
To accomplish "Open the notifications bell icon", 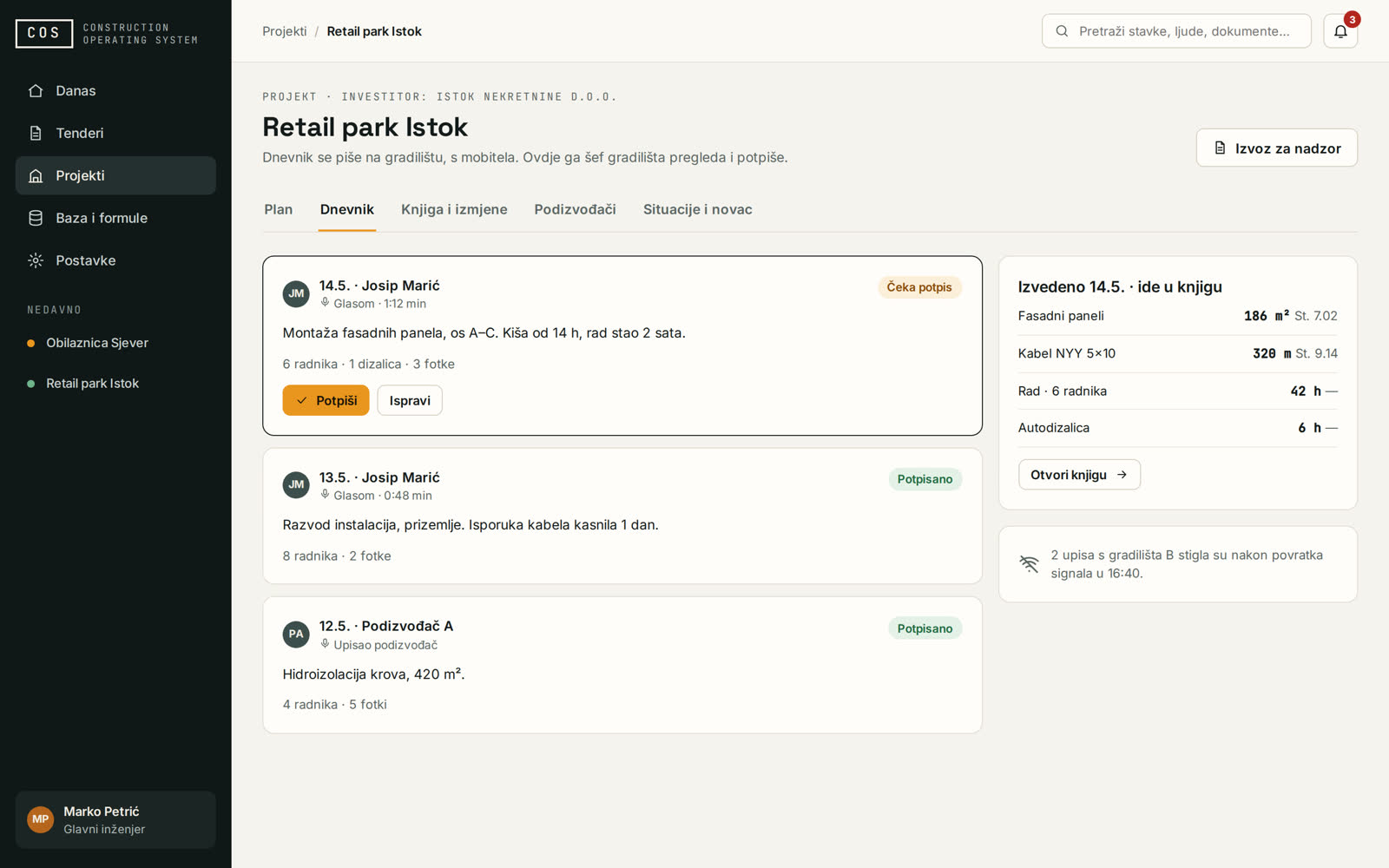I will point(1340,31).
